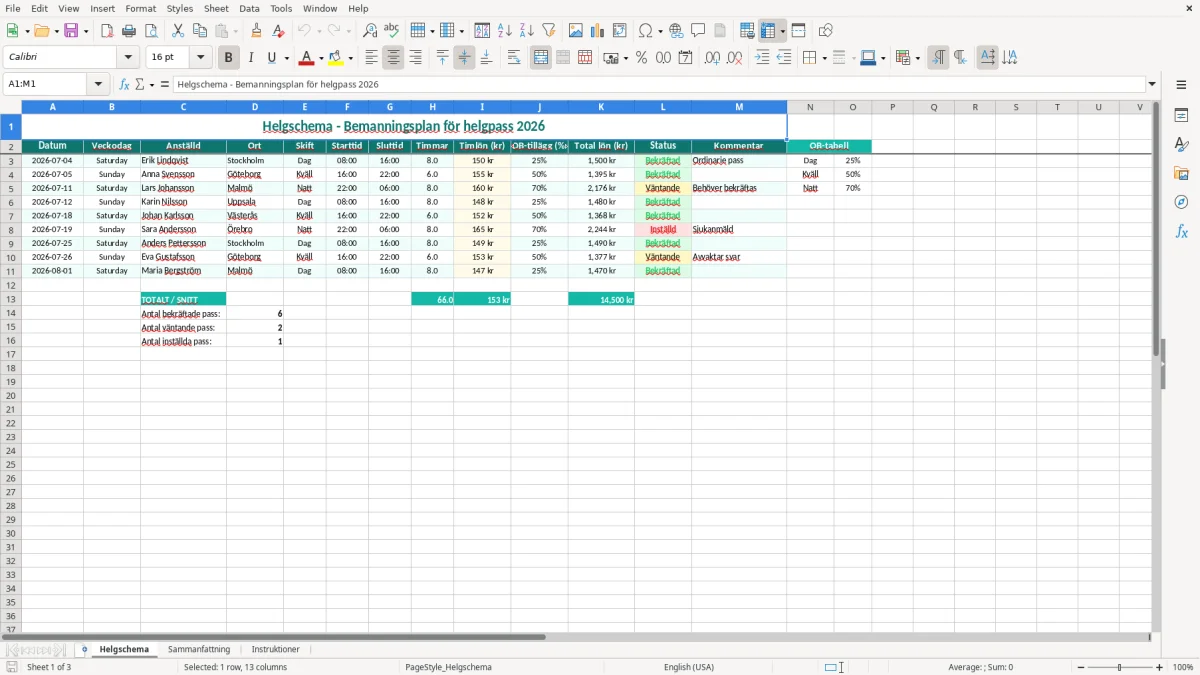Open the Font Color dropdown arrow
Screen dimensions: 1200x675
(x=321, y=58)
